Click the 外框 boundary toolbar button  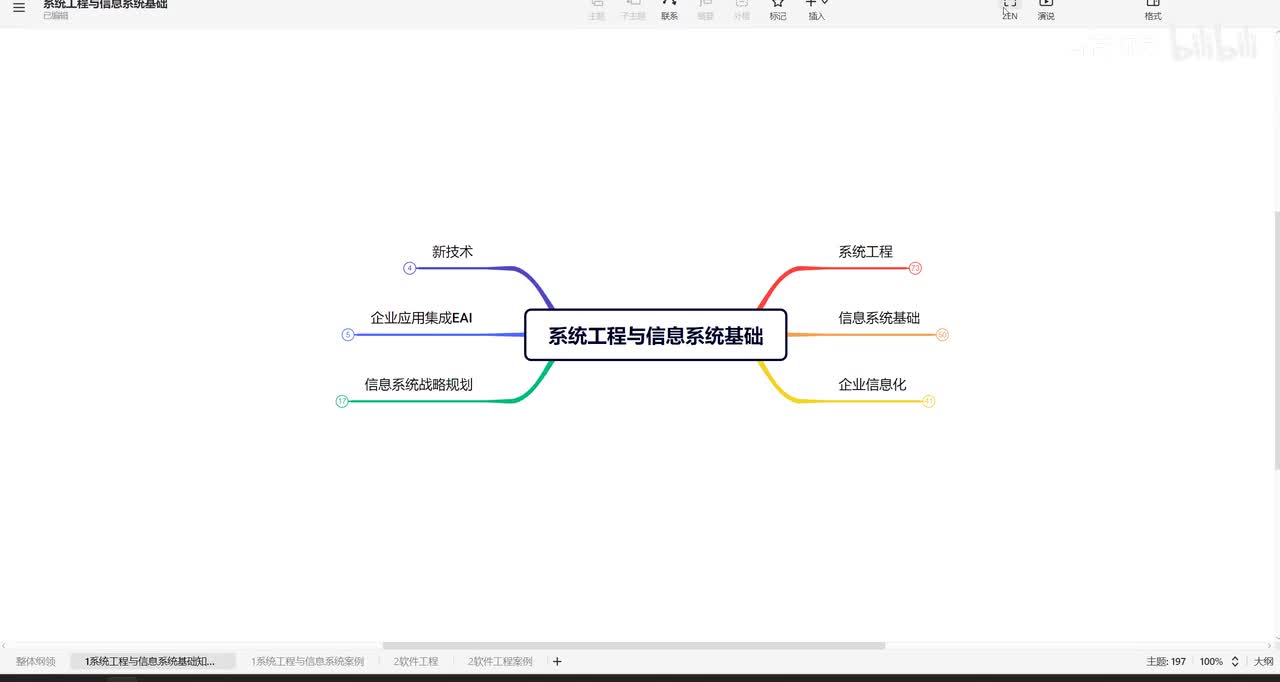click(x=742, y=9)
